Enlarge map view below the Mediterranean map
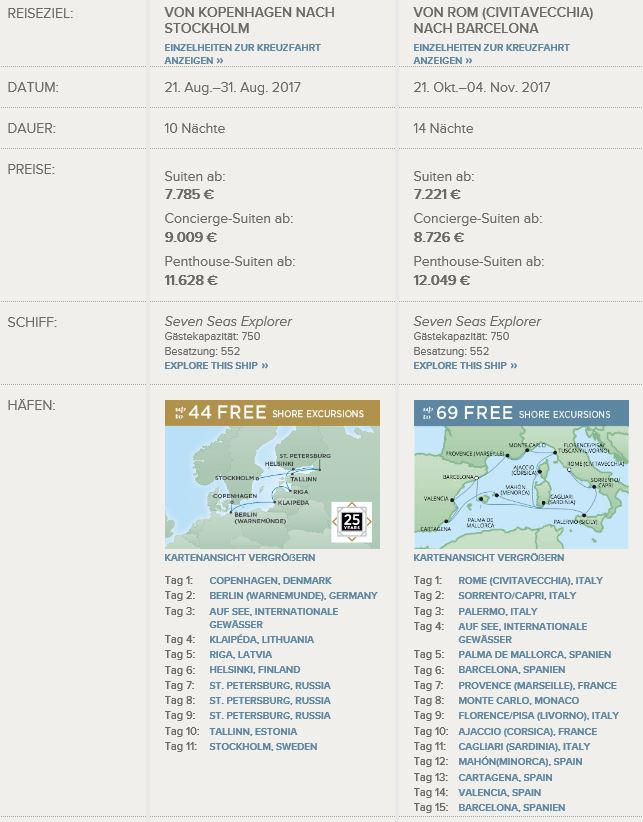This screenshot has height=822, width=643. pos(488,558)
